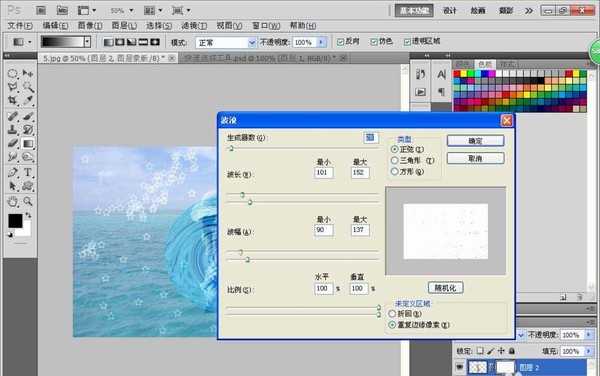Select the Elliptical Marquee tool
This screenshot has width=600, height=376.
coord(13,73)
